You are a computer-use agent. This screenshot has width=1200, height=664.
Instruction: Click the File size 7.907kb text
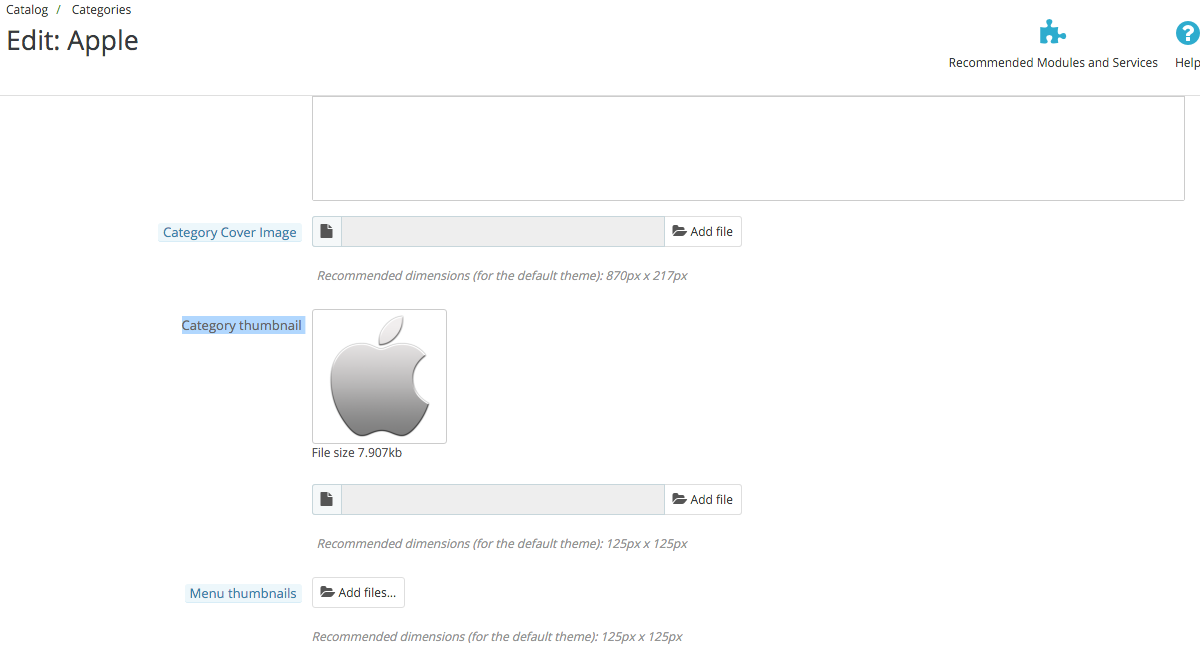357,453
